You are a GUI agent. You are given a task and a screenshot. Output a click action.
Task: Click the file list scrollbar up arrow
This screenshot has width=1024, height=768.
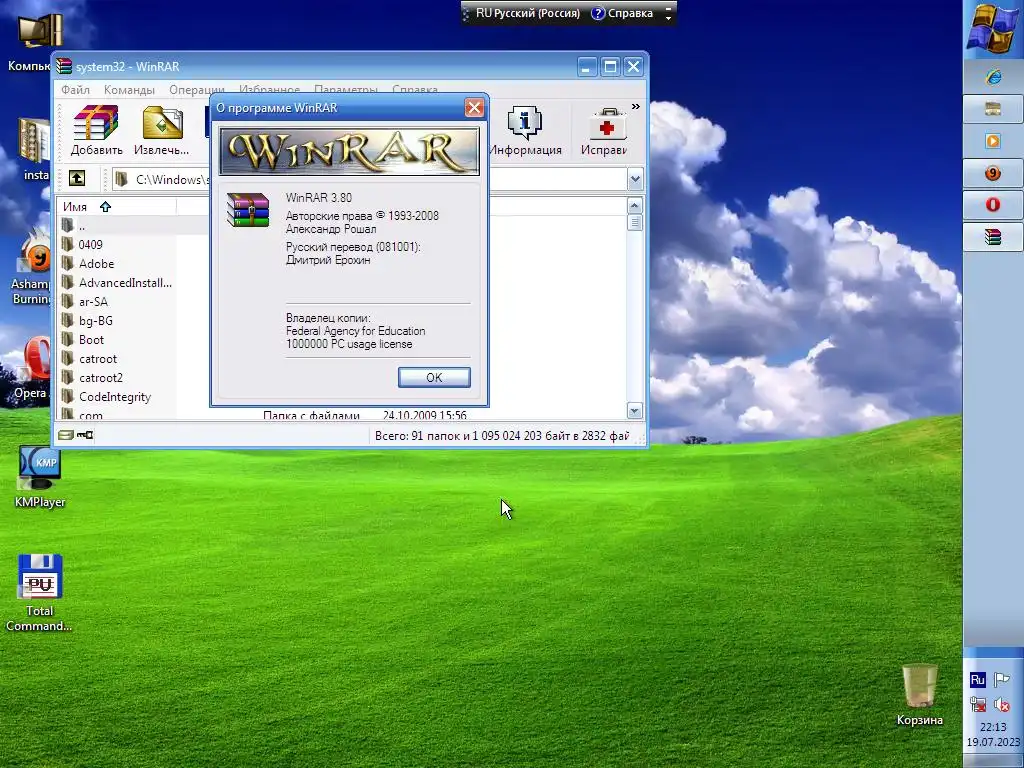pos(635,206)
